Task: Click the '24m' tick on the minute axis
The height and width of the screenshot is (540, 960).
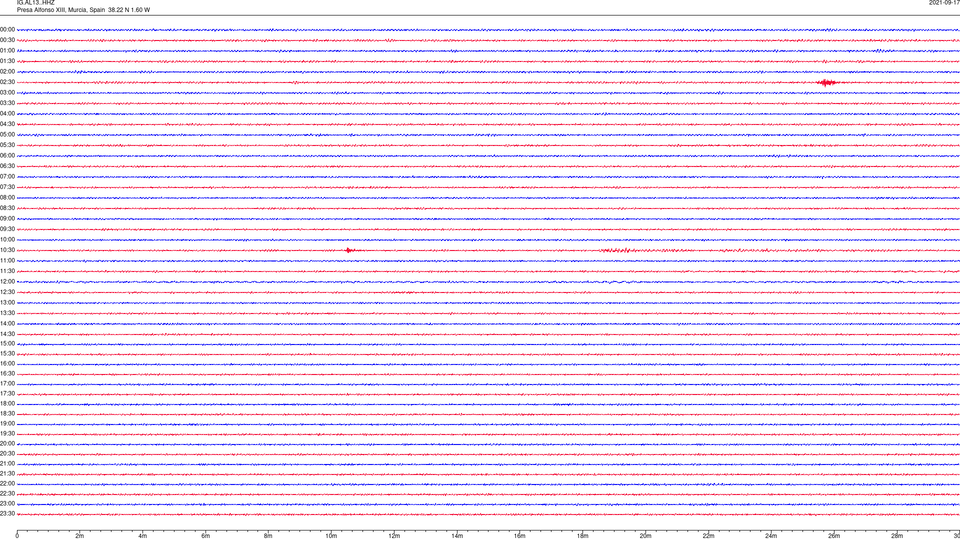Action: click(x=771, y=536)
